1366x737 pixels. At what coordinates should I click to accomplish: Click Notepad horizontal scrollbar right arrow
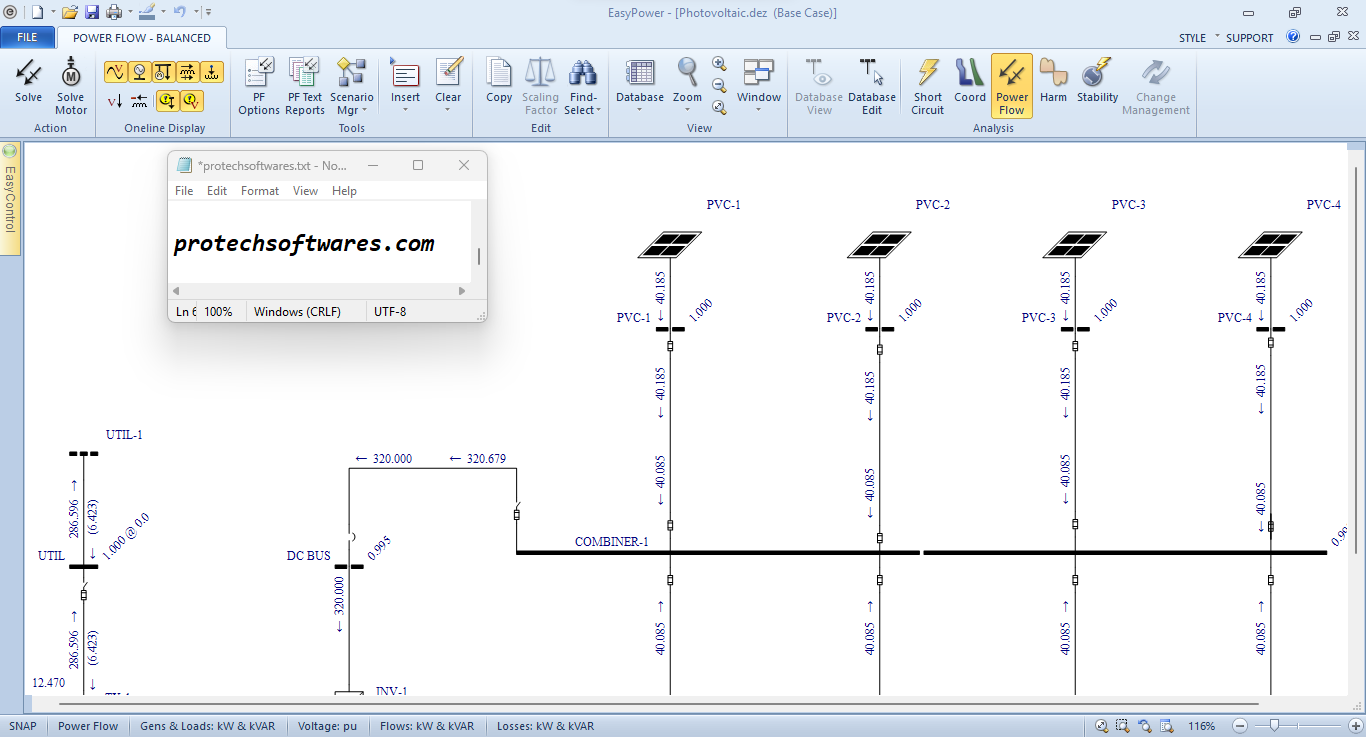[462, 291]
